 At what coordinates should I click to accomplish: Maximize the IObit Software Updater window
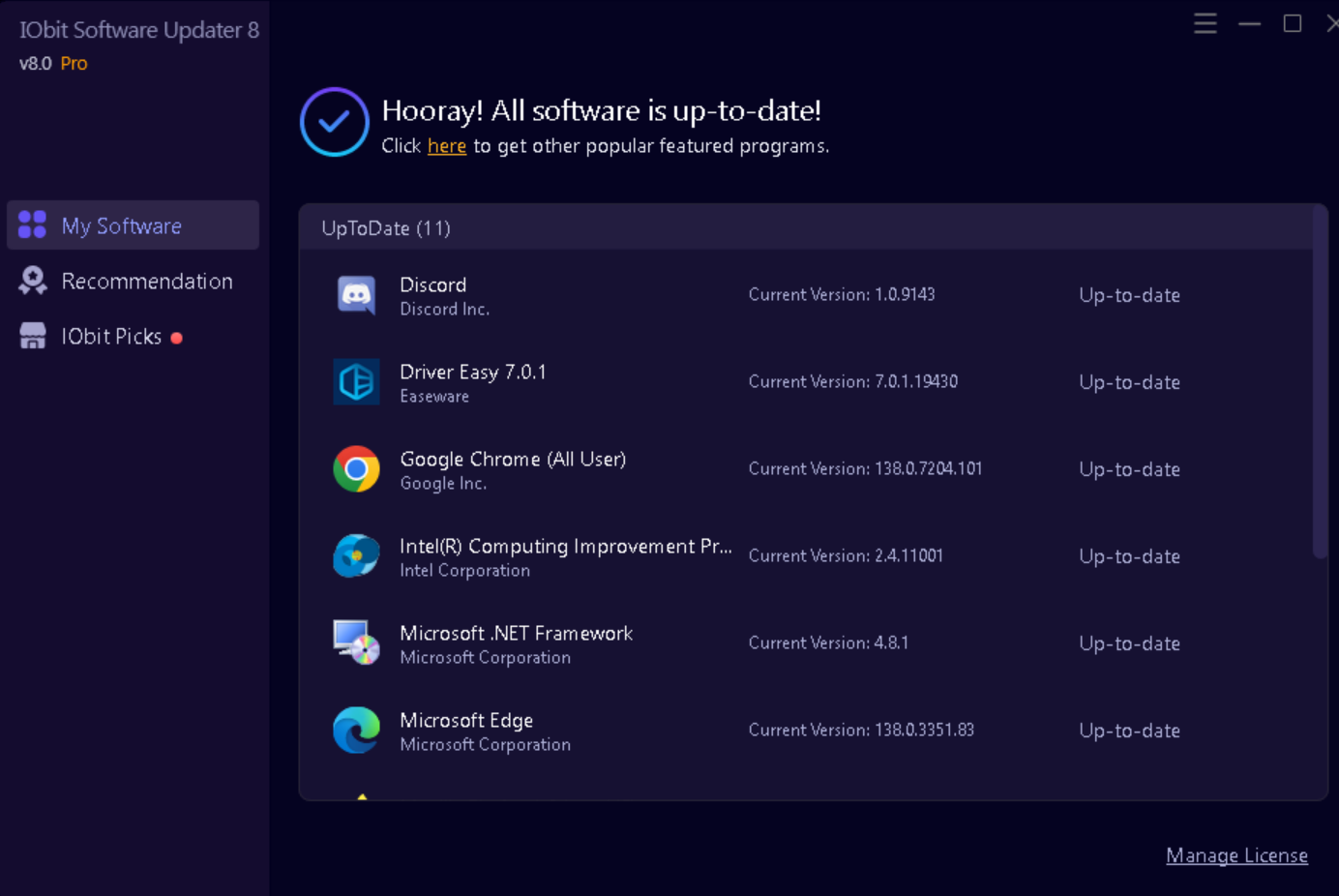click(x=1293, y=23)
